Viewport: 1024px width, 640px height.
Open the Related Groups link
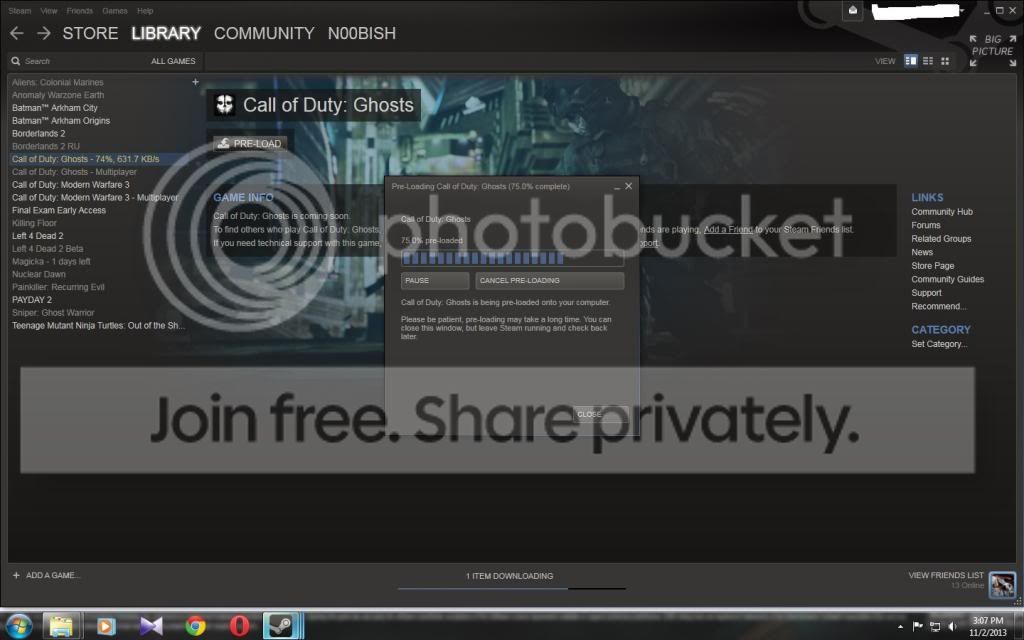point(941,238)
